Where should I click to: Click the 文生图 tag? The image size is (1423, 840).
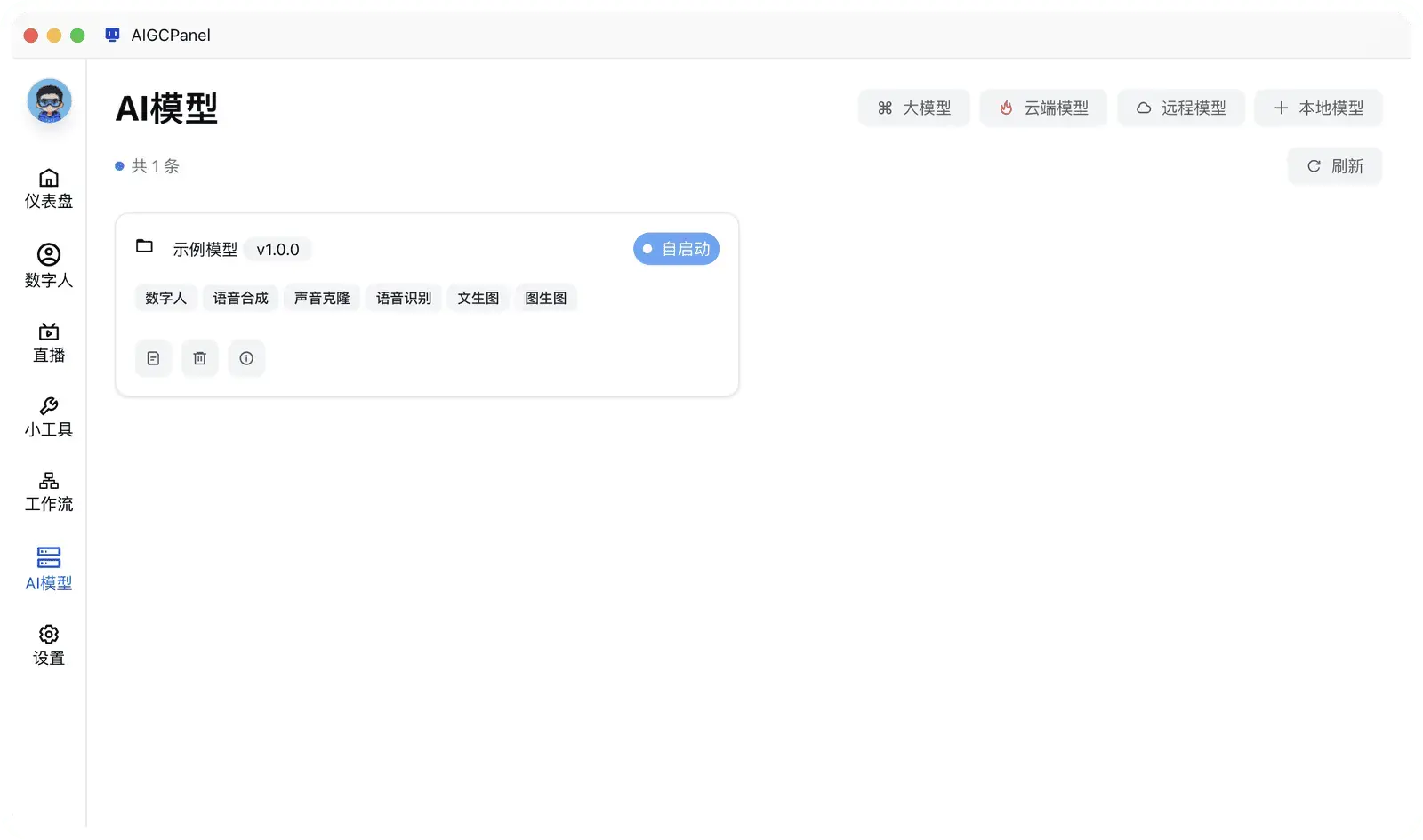pos(478,298)
